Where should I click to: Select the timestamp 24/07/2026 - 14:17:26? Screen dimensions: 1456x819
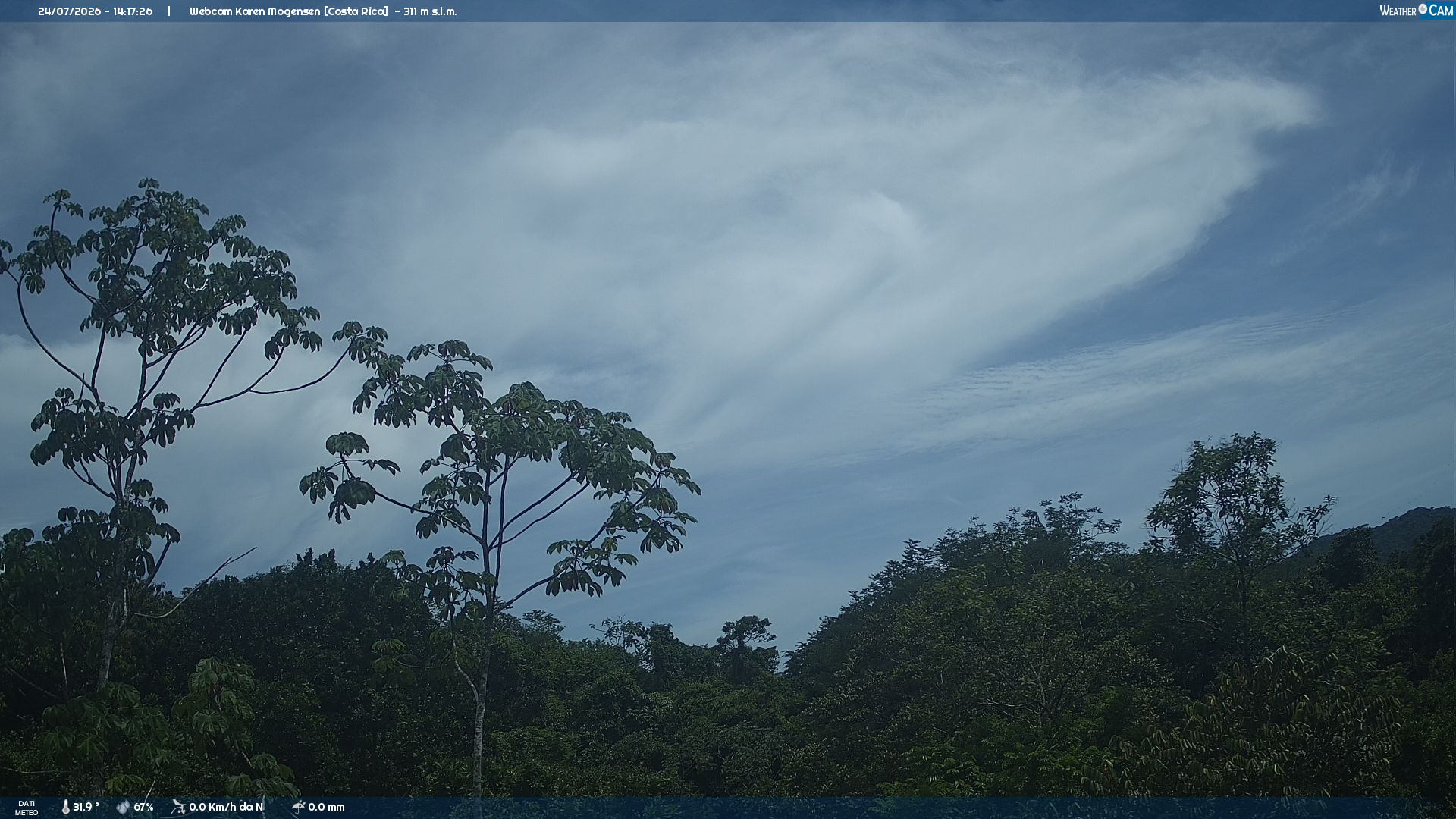click(96, 11)
